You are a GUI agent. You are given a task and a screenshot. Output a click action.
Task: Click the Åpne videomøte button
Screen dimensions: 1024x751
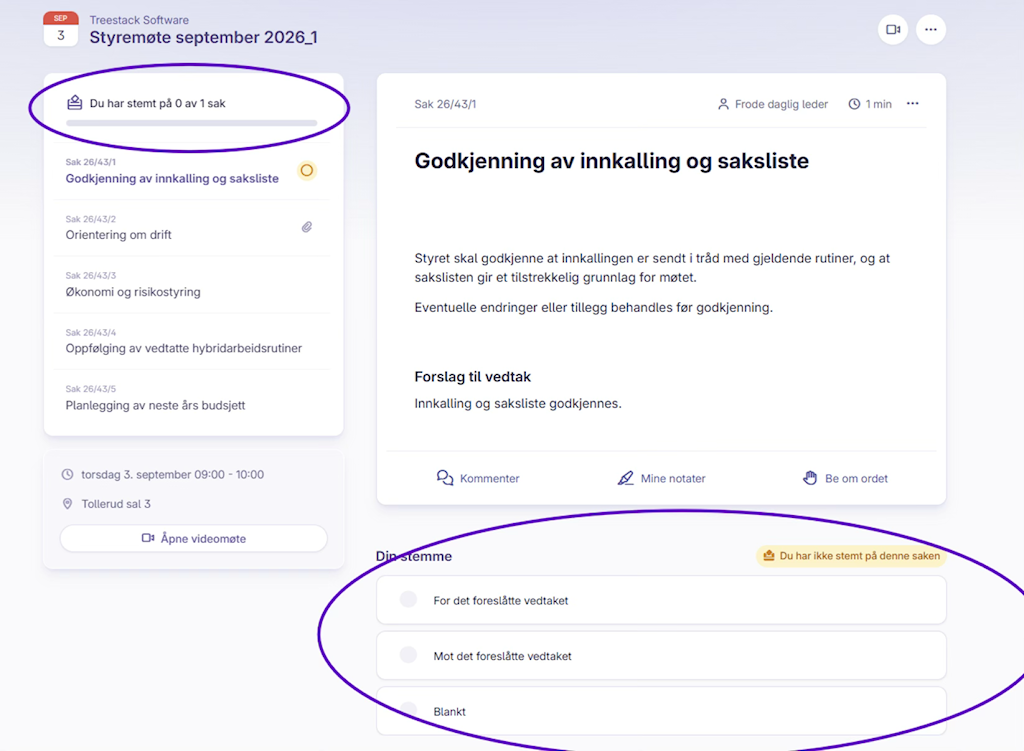(x=193, y=539)
